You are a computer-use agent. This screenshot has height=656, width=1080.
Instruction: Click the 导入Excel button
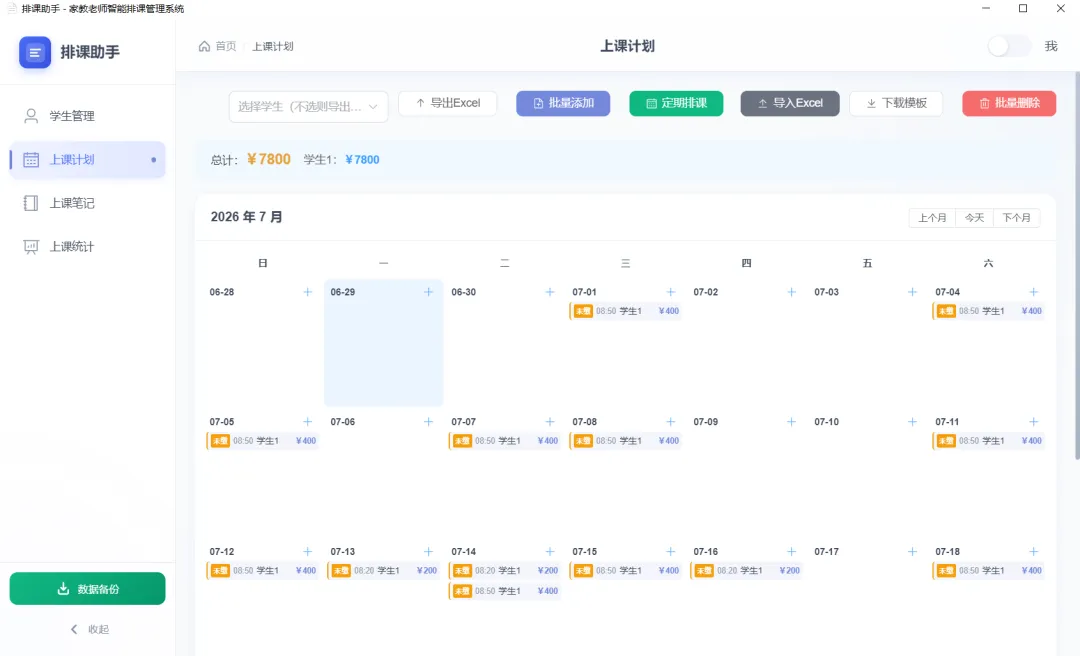[790, 103]
